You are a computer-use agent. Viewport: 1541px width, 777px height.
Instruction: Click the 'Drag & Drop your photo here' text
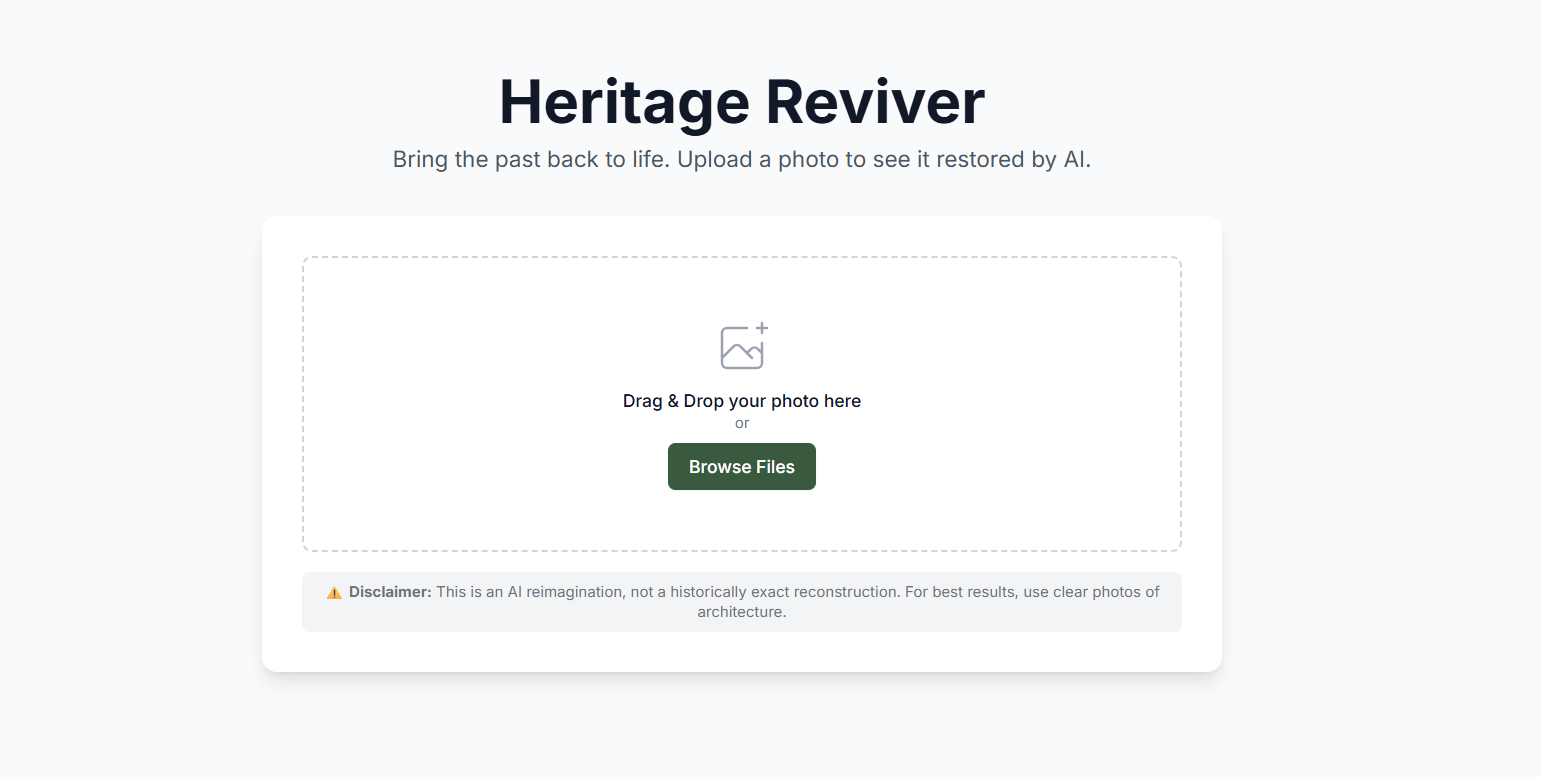pos(742,401)
